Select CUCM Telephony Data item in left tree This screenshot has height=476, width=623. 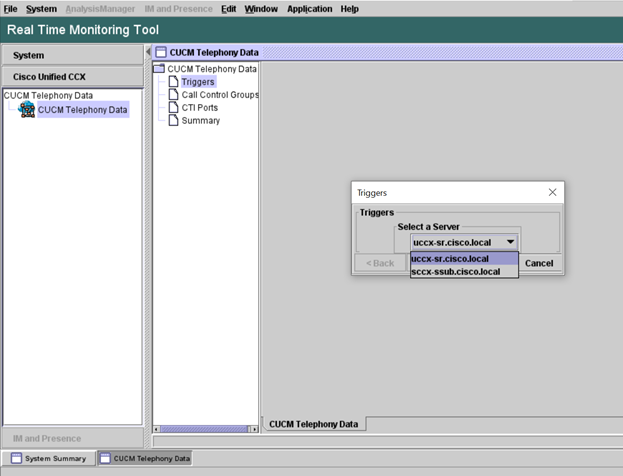[x=83, y=110]
